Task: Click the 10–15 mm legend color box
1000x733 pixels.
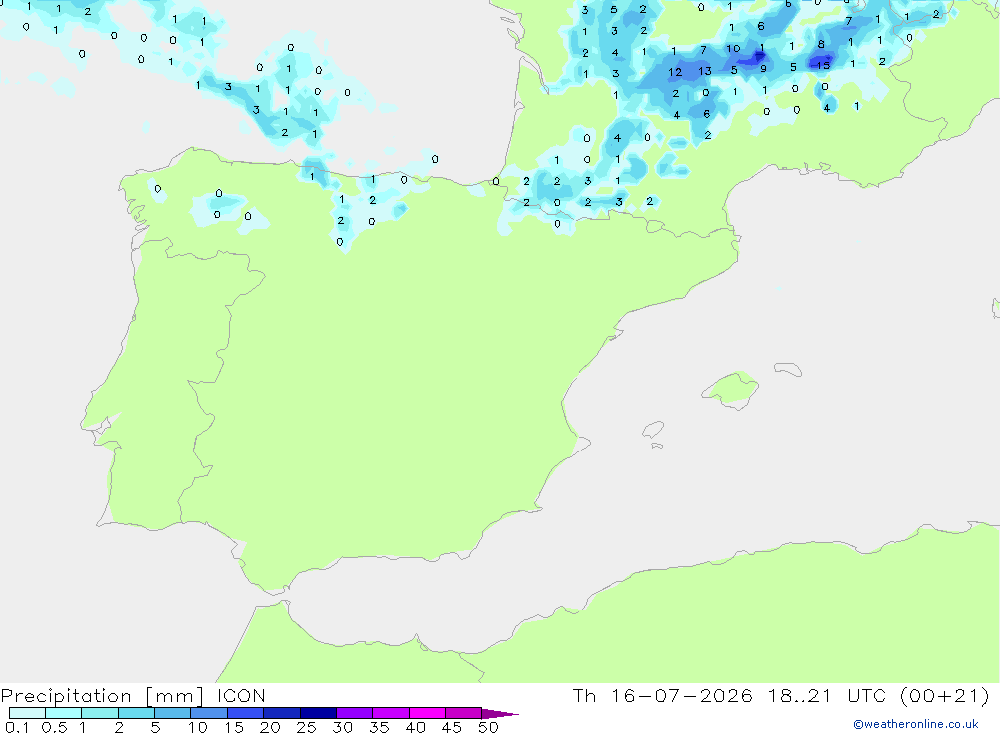Action: (x=209, y=713)
